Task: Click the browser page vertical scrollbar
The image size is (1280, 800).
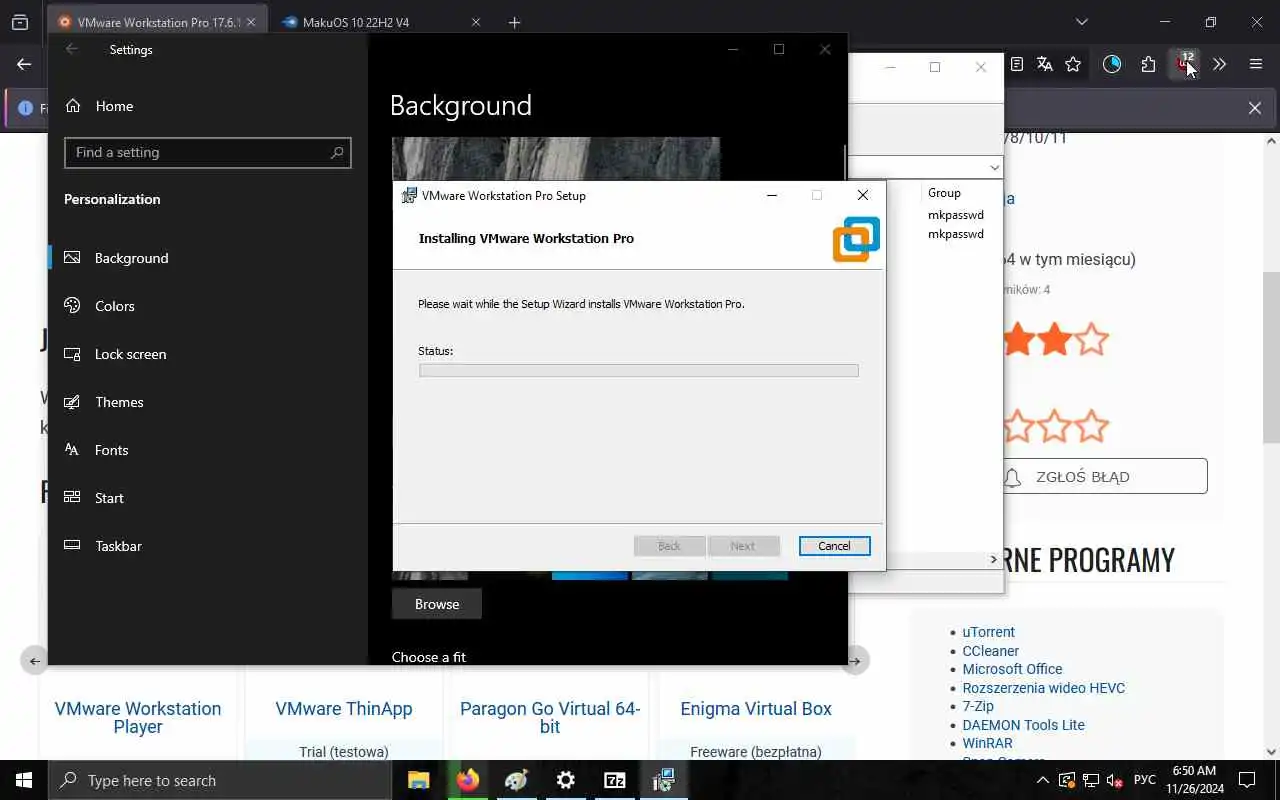Action: (x=1271, y=358)
